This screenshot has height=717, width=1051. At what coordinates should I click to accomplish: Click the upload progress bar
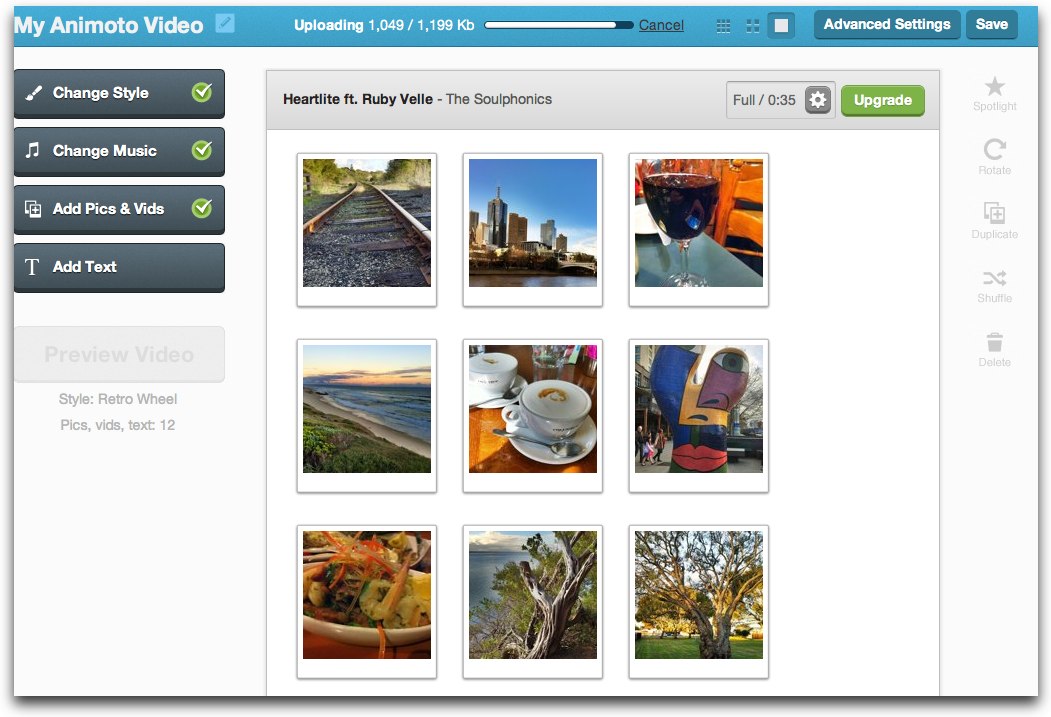(x=558, y=24)
